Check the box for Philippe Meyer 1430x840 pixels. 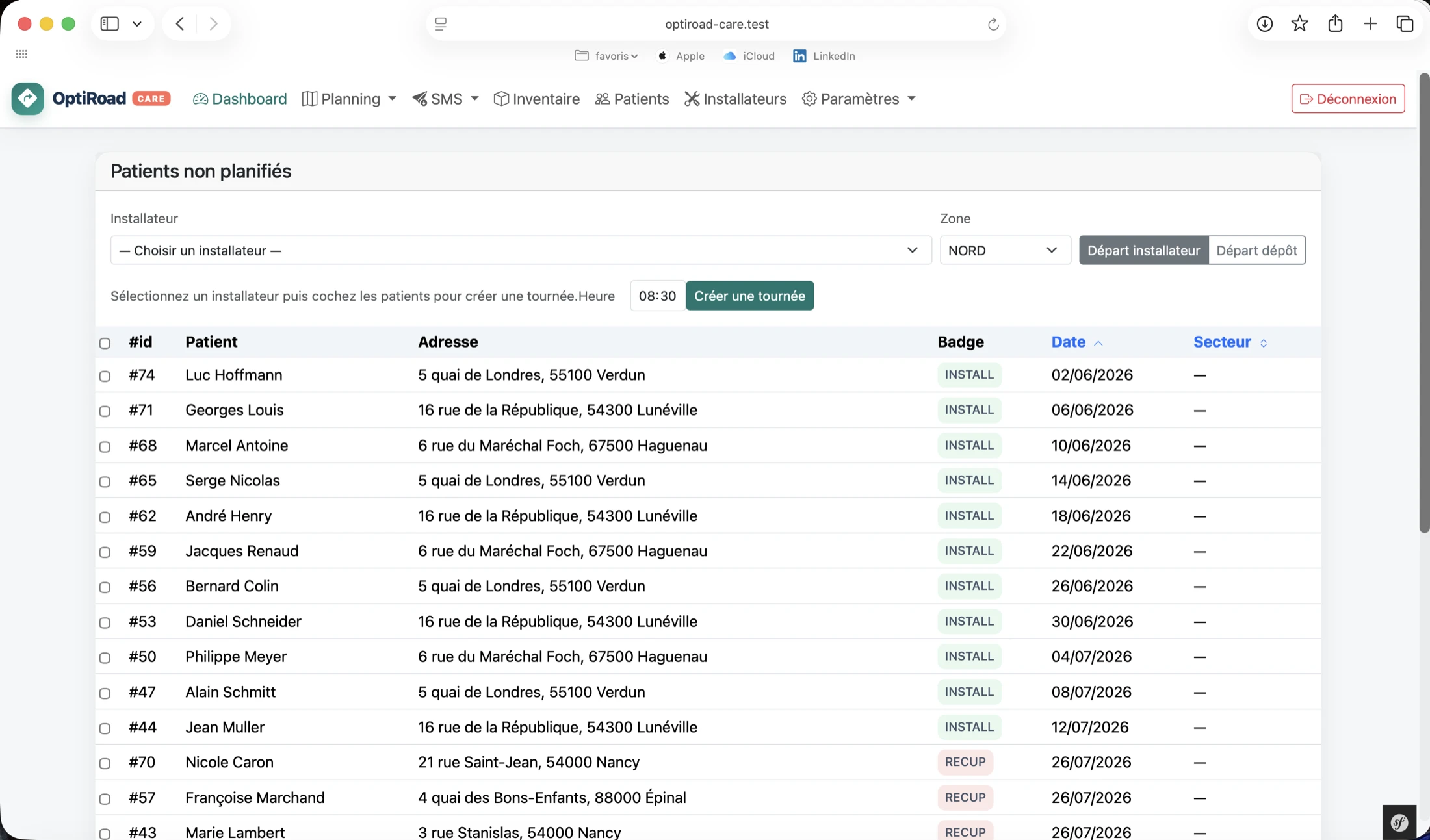pos(105,657)
